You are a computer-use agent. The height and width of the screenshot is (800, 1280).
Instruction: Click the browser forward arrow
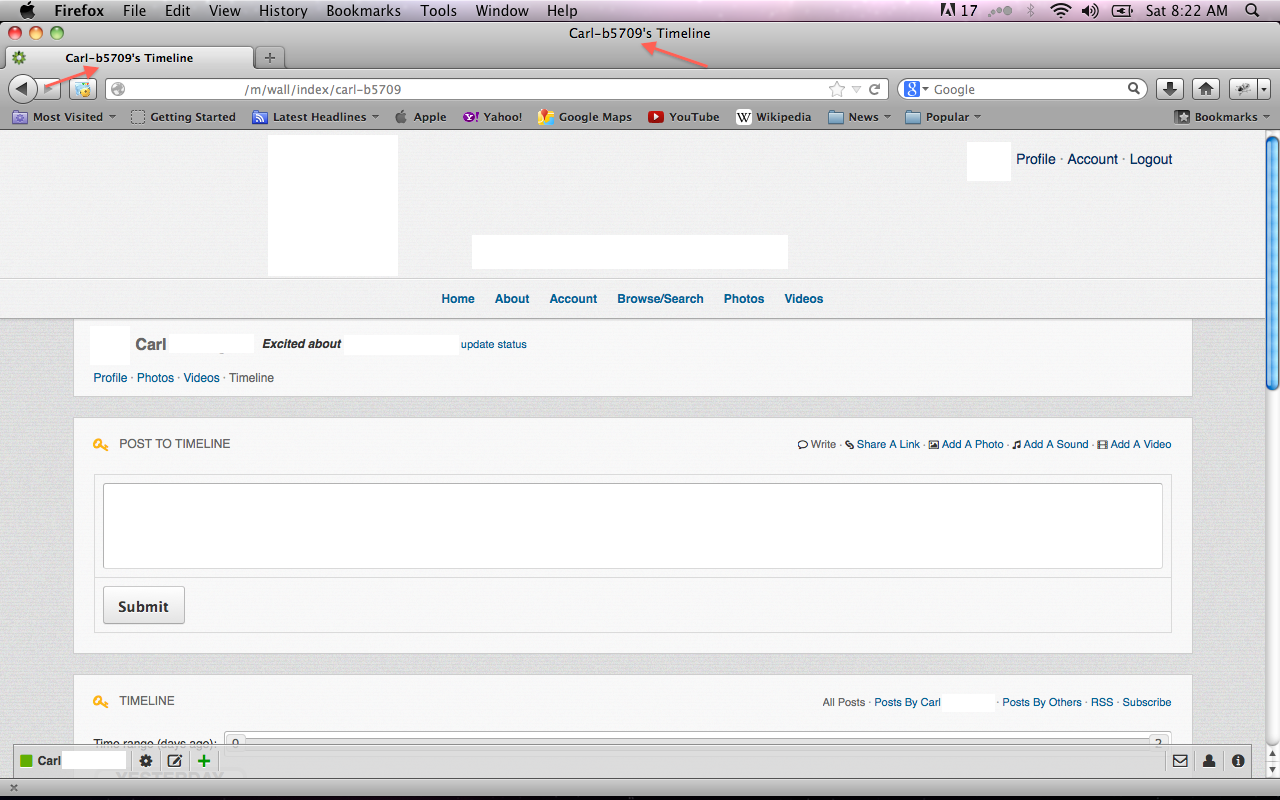point(49,89)
